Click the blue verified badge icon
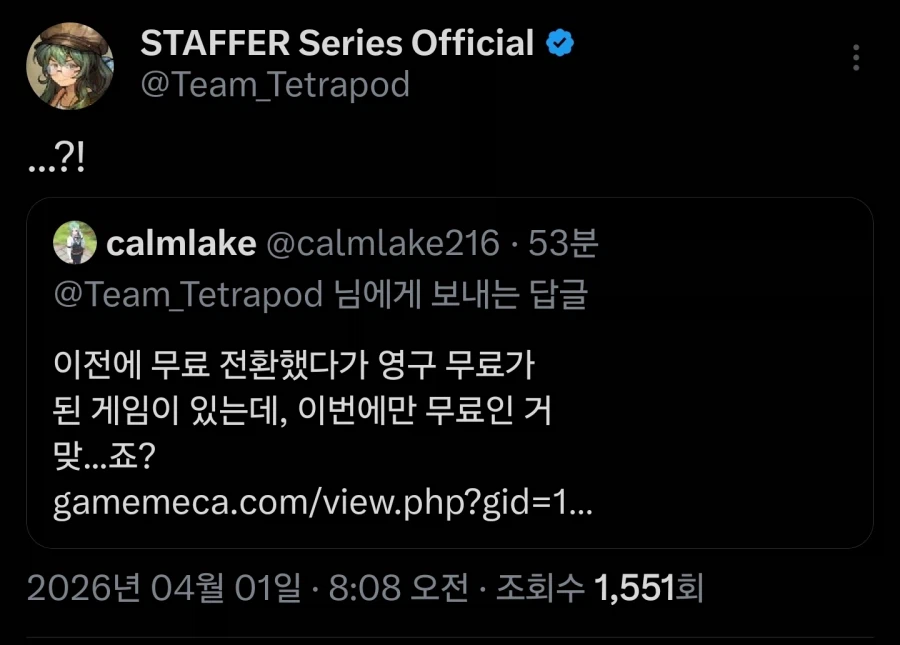This screenshot has height=645, width=900. 559,41
